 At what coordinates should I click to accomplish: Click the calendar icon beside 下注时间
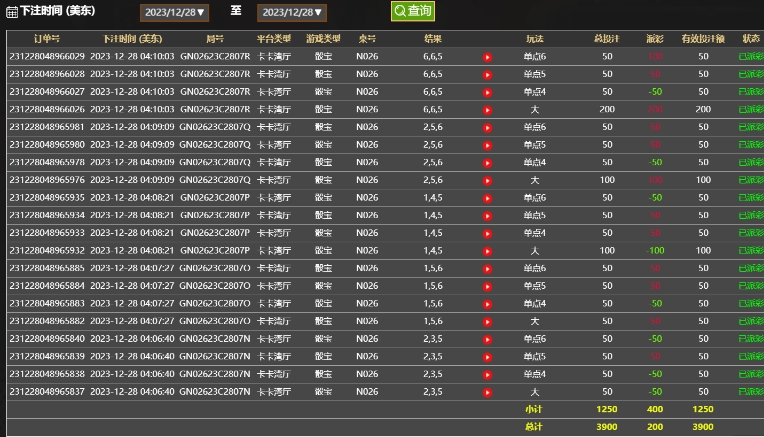[x=12, y=13]
